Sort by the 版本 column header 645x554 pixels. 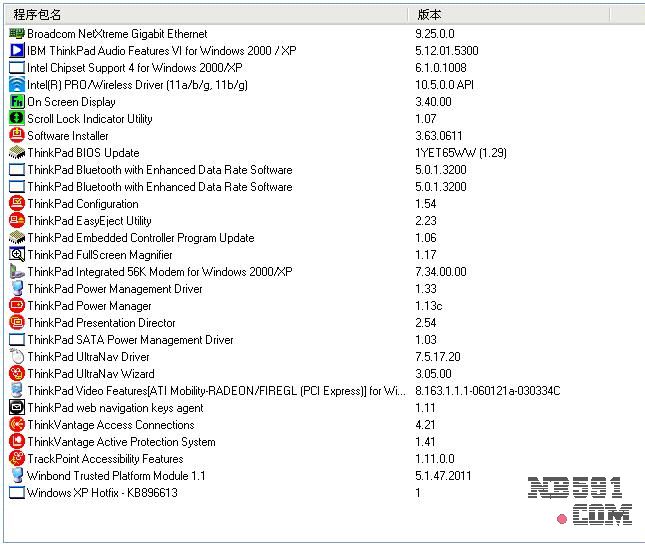[x=508, y=15]
